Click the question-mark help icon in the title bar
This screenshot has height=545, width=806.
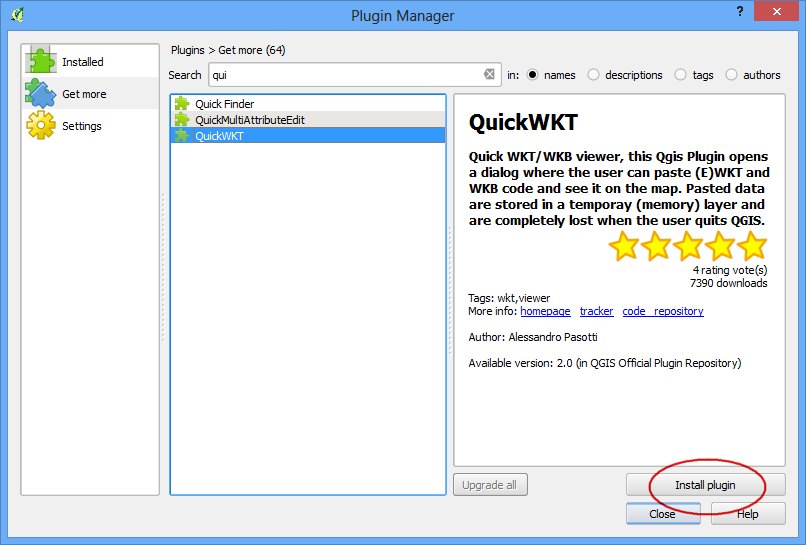(740, 11)
